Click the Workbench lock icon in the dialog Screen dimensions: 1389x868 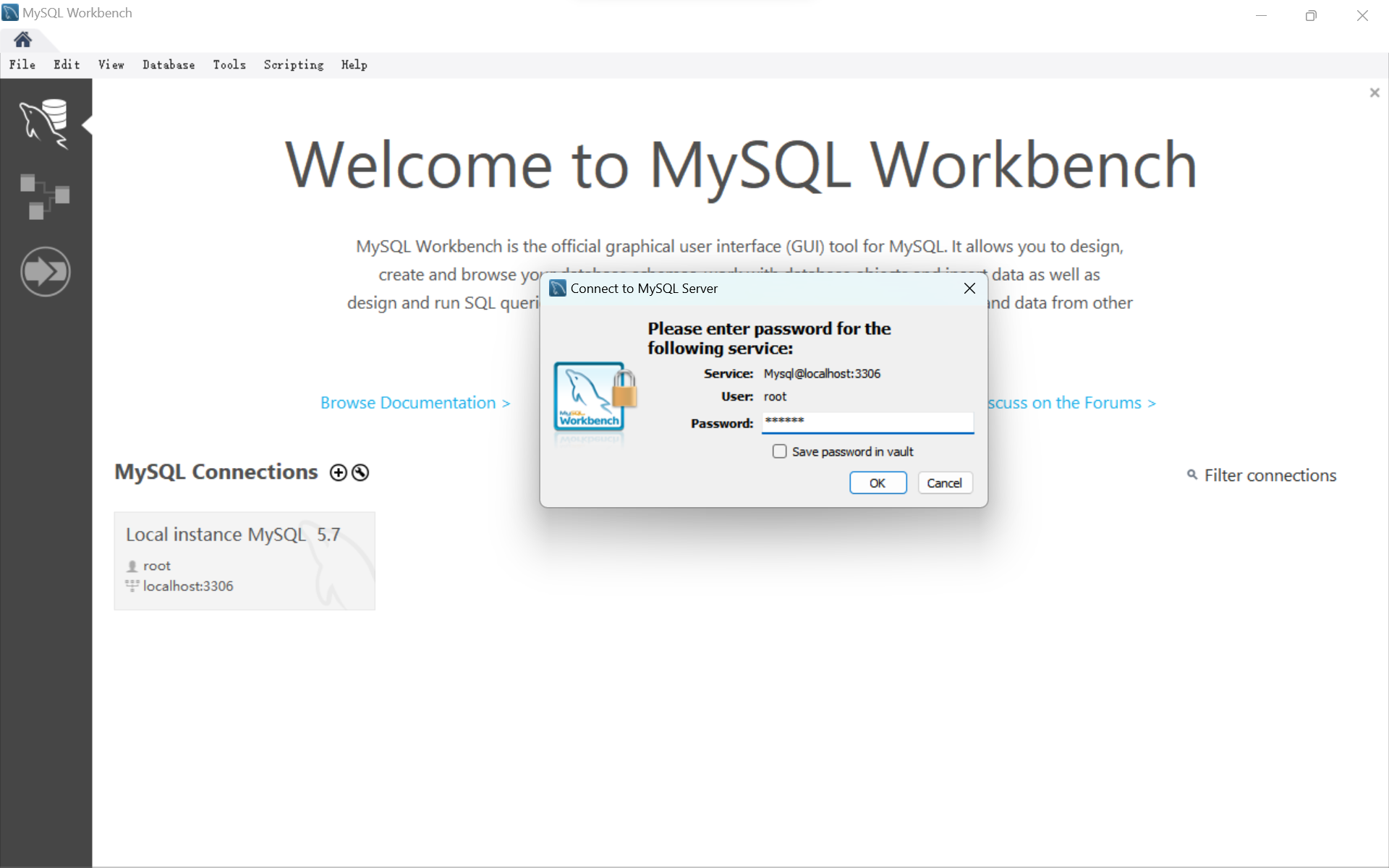click(x=595, y=396)
